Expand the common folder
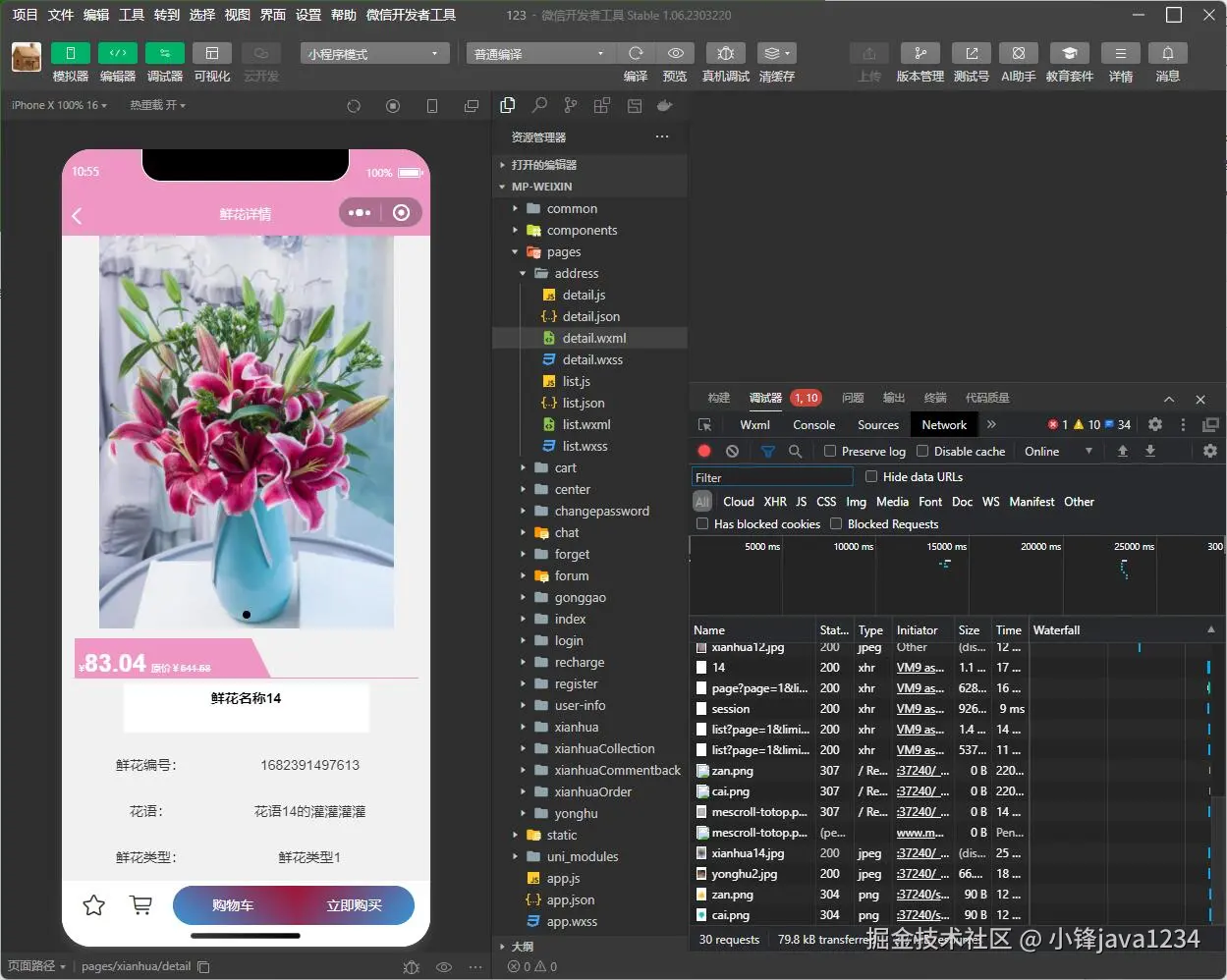The image size is (1227, 980). click(x=572, y=208)
